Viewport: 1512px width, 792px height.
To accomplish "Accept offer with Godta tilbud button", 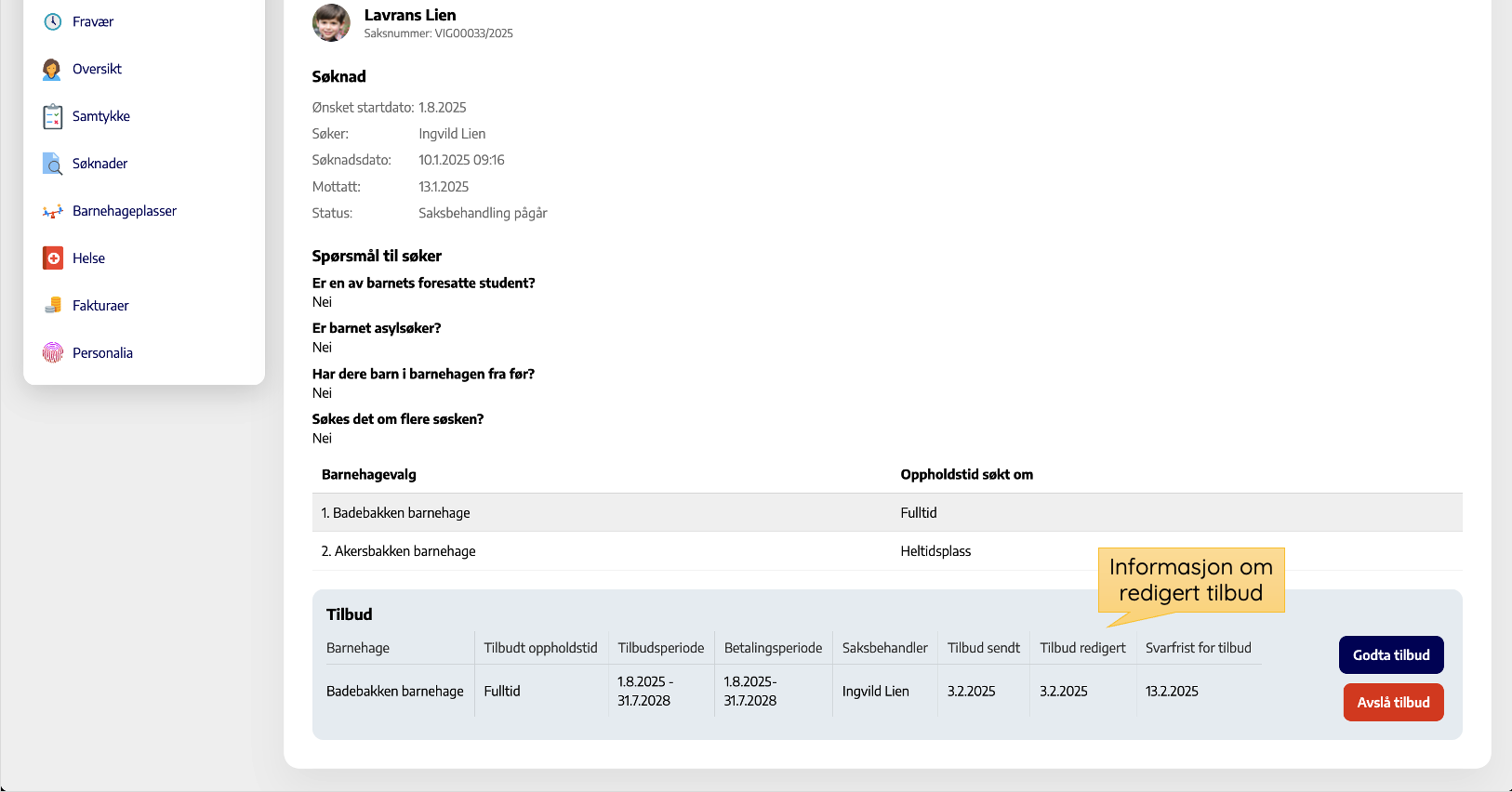I will (1391, 655).
